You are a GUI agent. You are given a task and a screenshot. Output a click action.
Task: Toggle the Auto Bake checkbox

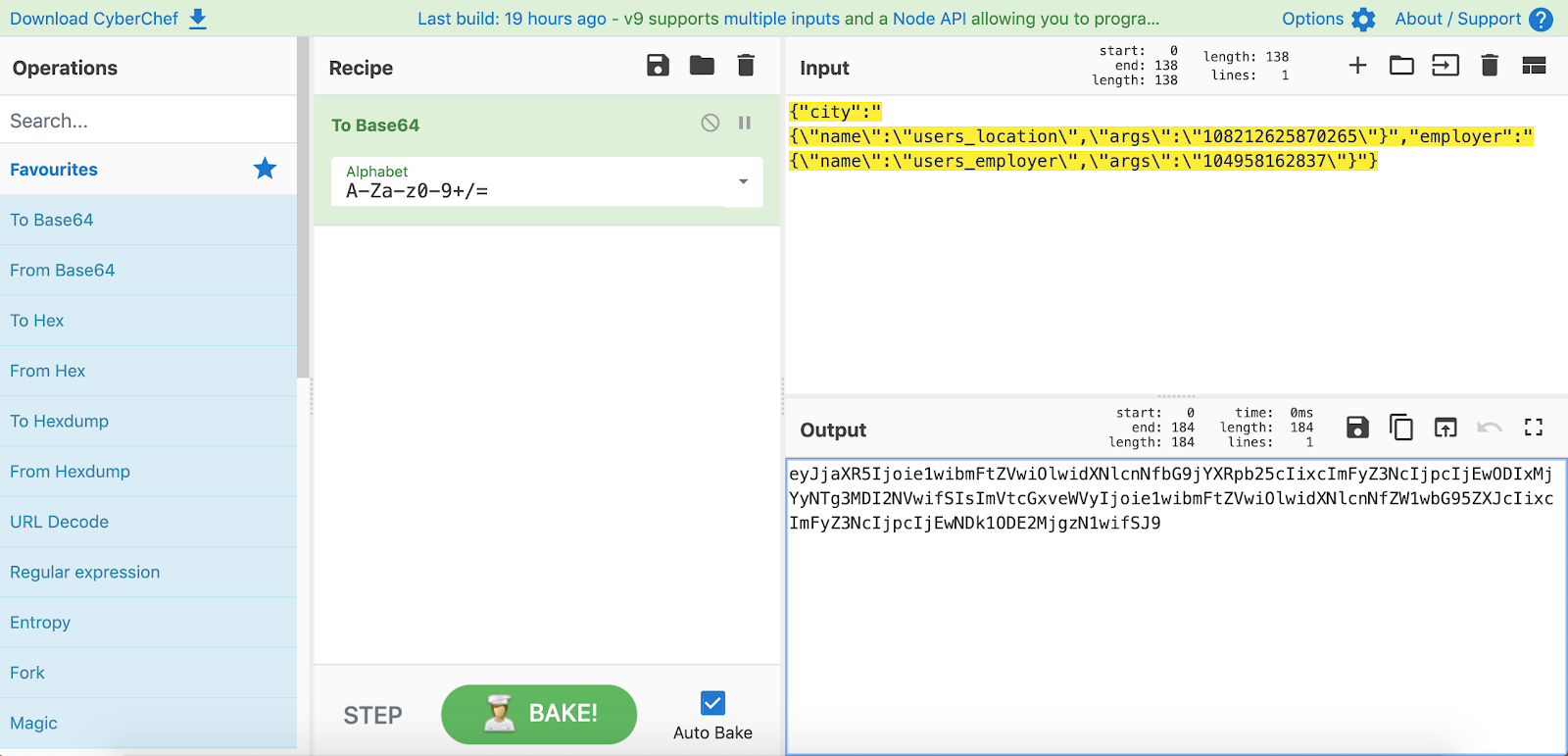(x=712, y=703)
